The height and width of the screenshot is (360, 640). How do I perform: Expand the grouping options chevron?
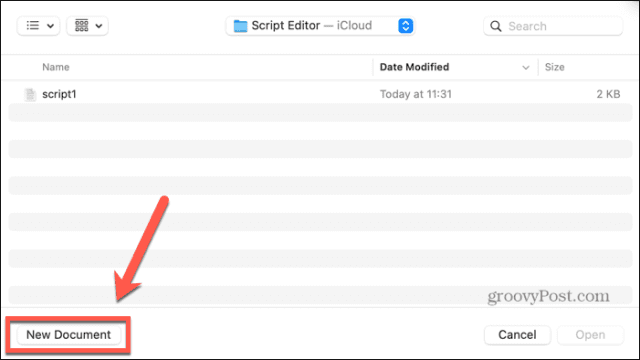pos(99,26)
